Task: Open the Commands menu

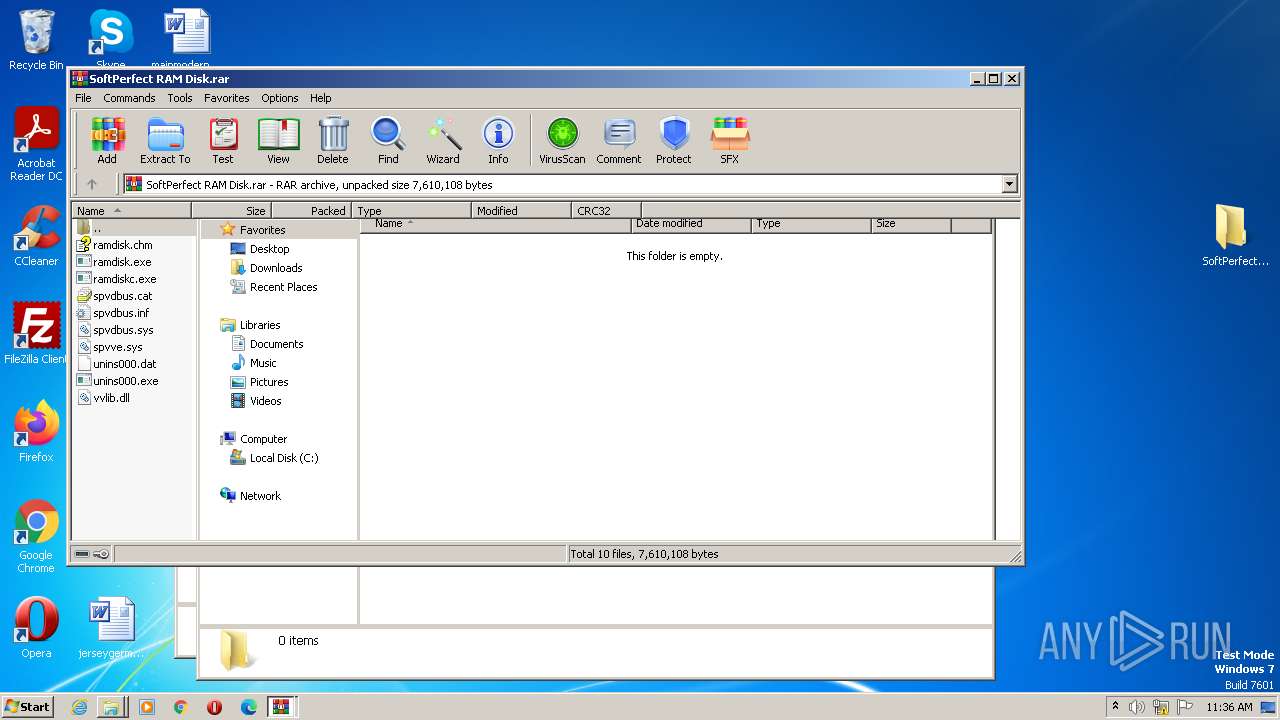Action: [x=129, y=98]
